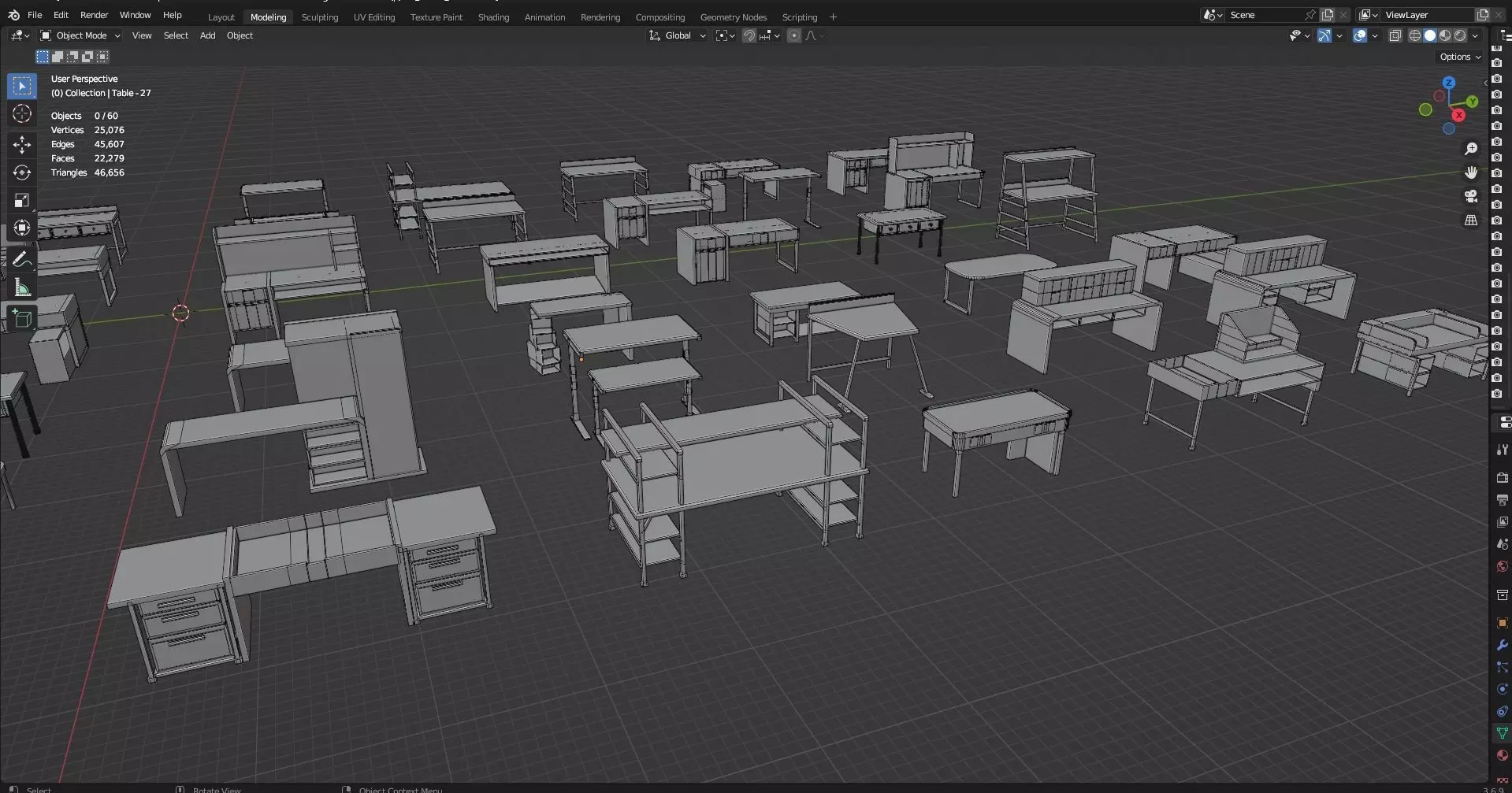Browse scenes with Scene icon dropdown

point(1213,15)
